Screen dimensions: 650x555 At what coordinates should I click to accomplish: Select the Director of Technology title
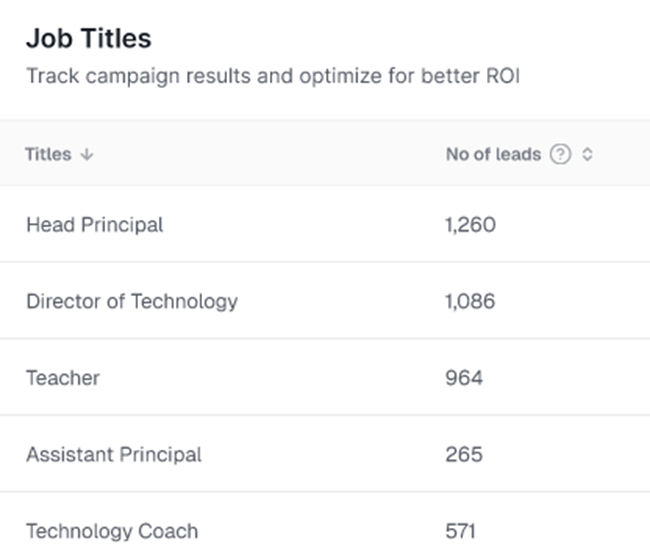(x=132, y=301)
